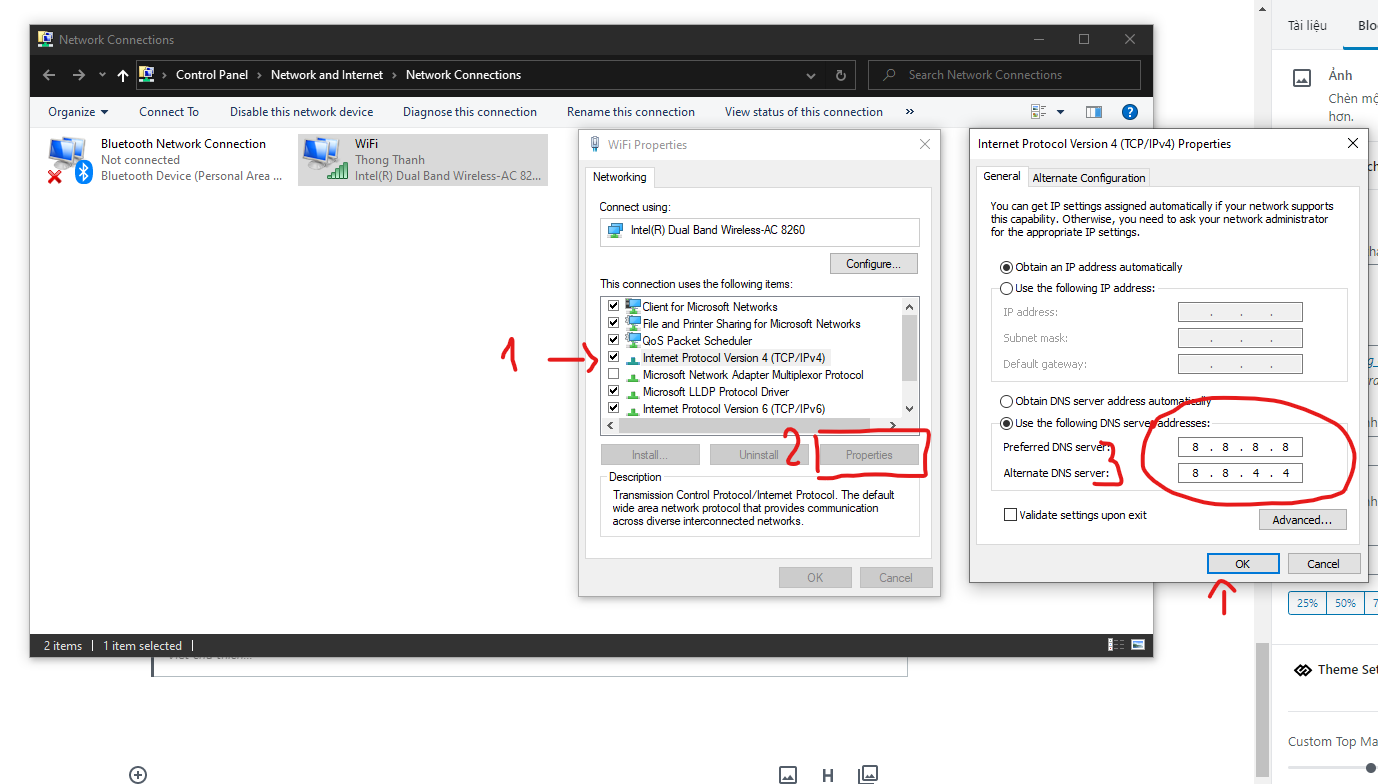Toggle the preview pane icon
Screen dimensions: 1378x784
pyautogui.click(x=1093, y=112)
